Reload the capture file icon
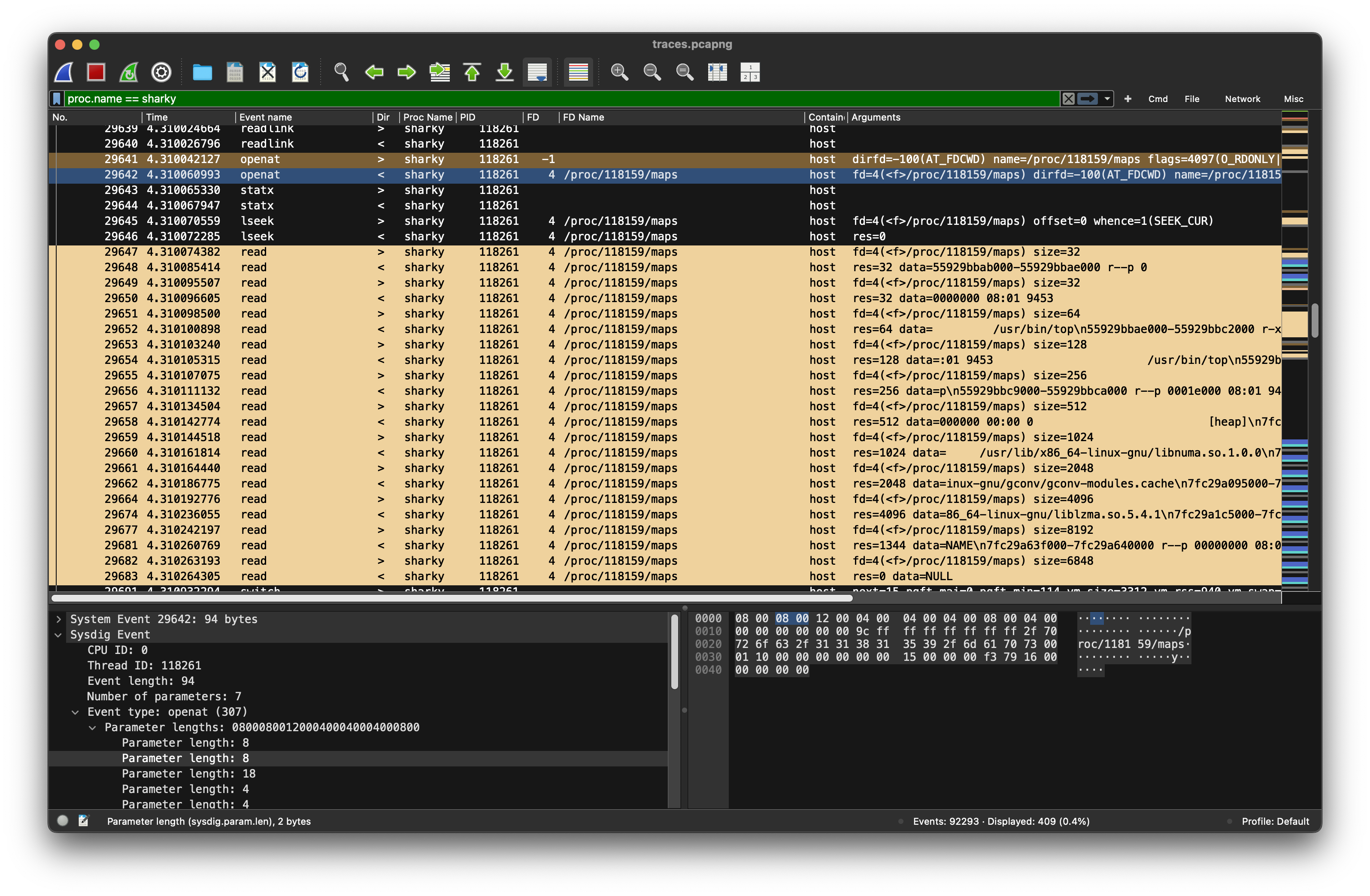The height and width of the screenshot is (896, 1370). [x=300, y=72]
